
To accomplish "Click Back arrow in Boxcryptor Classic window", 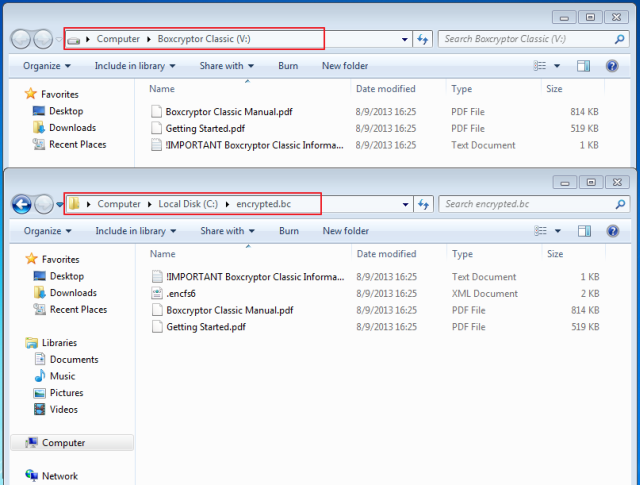I will coord(20,39).
